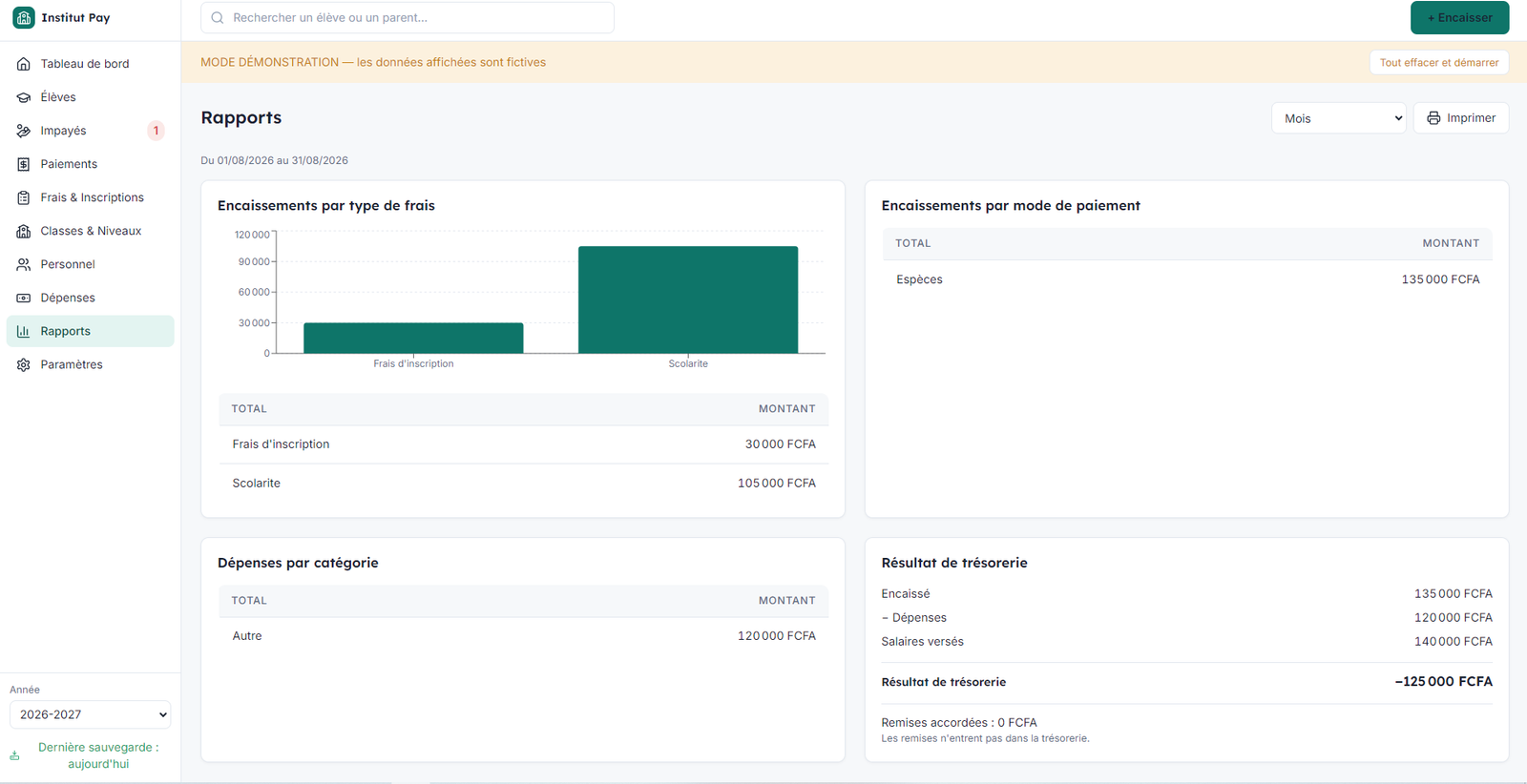Click the Encaissé line label
The image size is (1527, 784).
pyautogui.click(x=905, y=593)
